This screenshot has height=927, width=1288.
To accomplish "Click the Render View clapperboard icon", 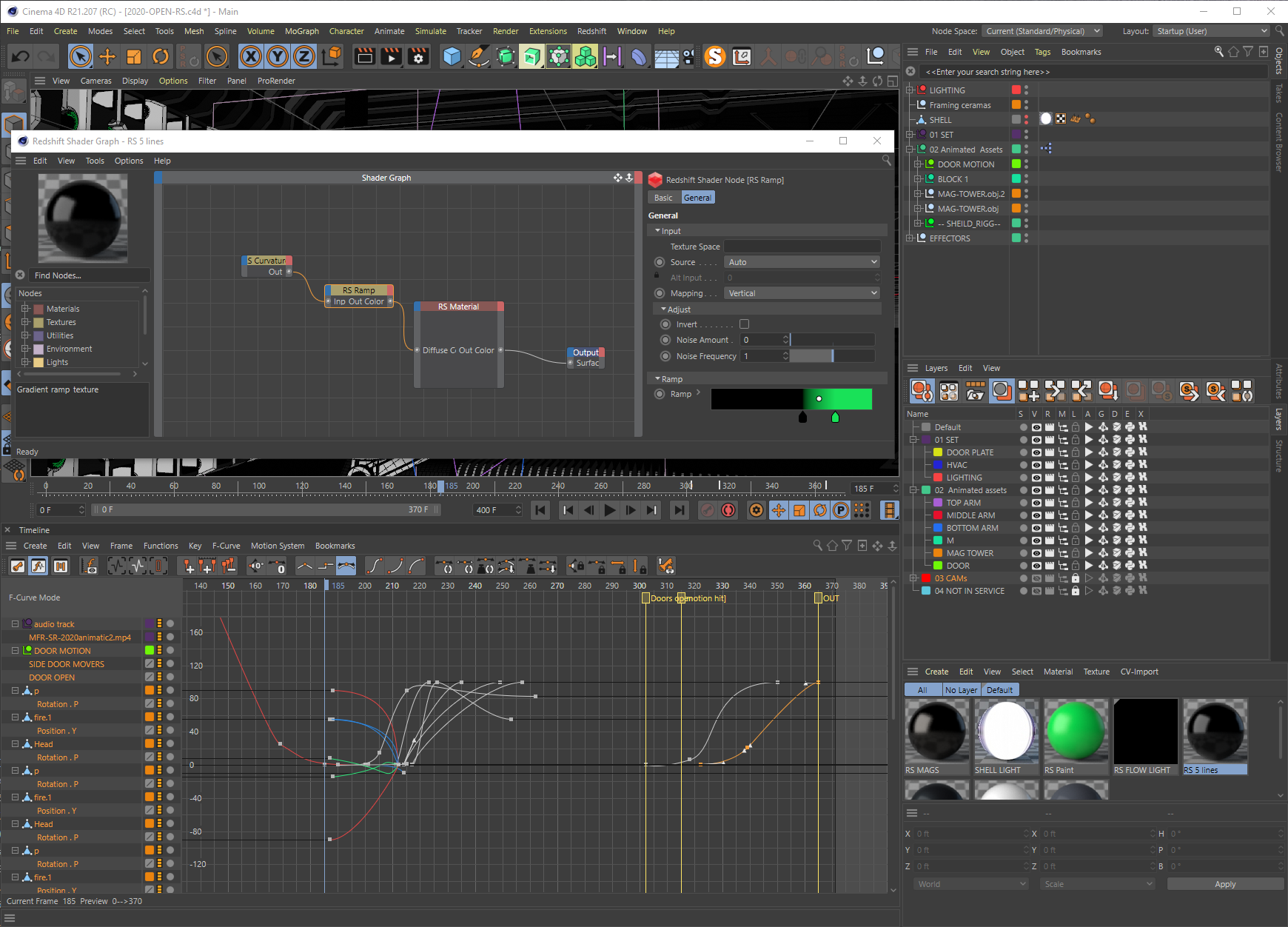I will (x=365, y=56).
